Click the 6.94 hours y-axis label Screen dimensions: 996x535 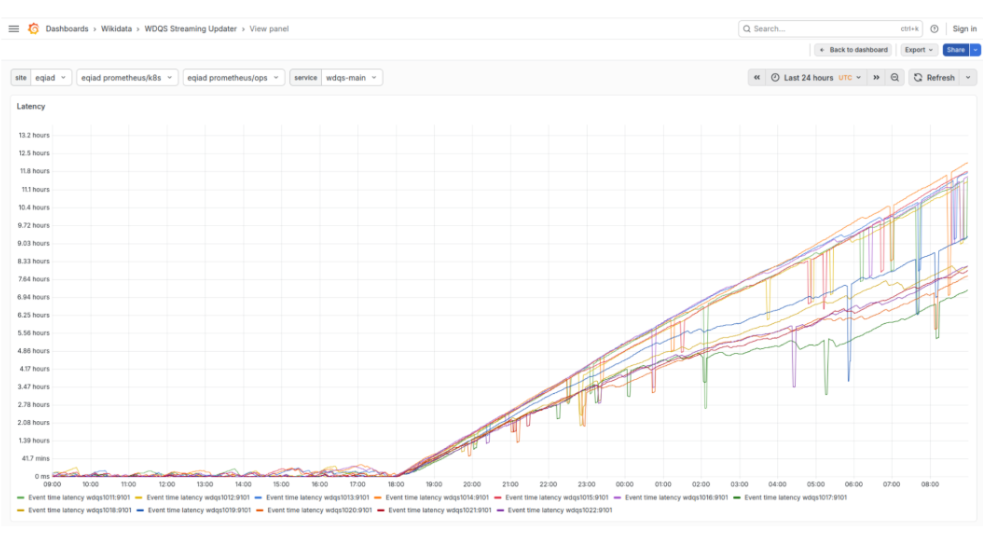coord(34,297)
